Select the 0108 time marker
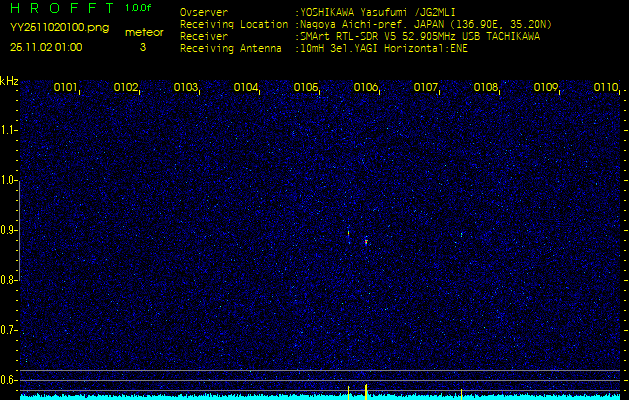The height and width of the screenshot is (400, 629). point(486,88)
